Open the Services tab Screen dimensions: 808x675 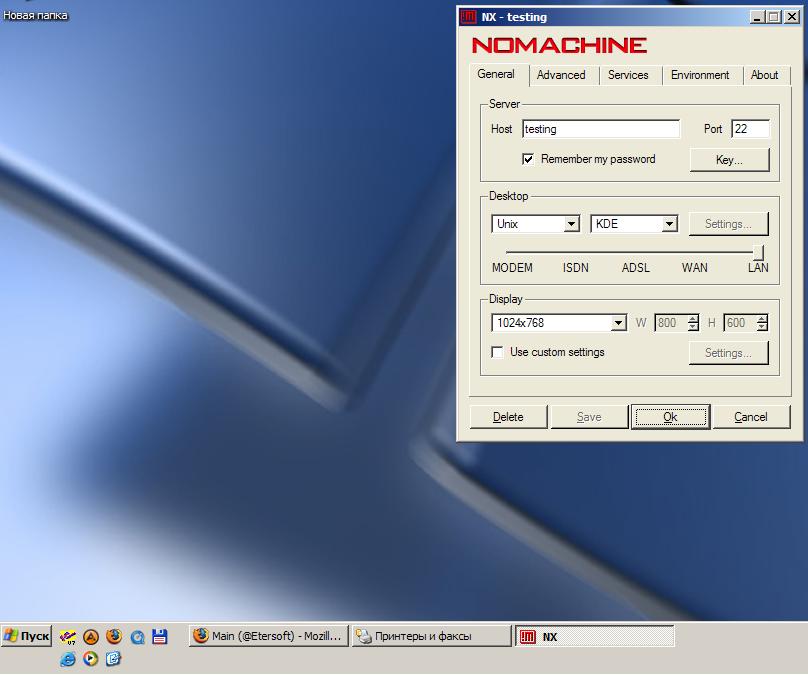click(x=628, y=75)
